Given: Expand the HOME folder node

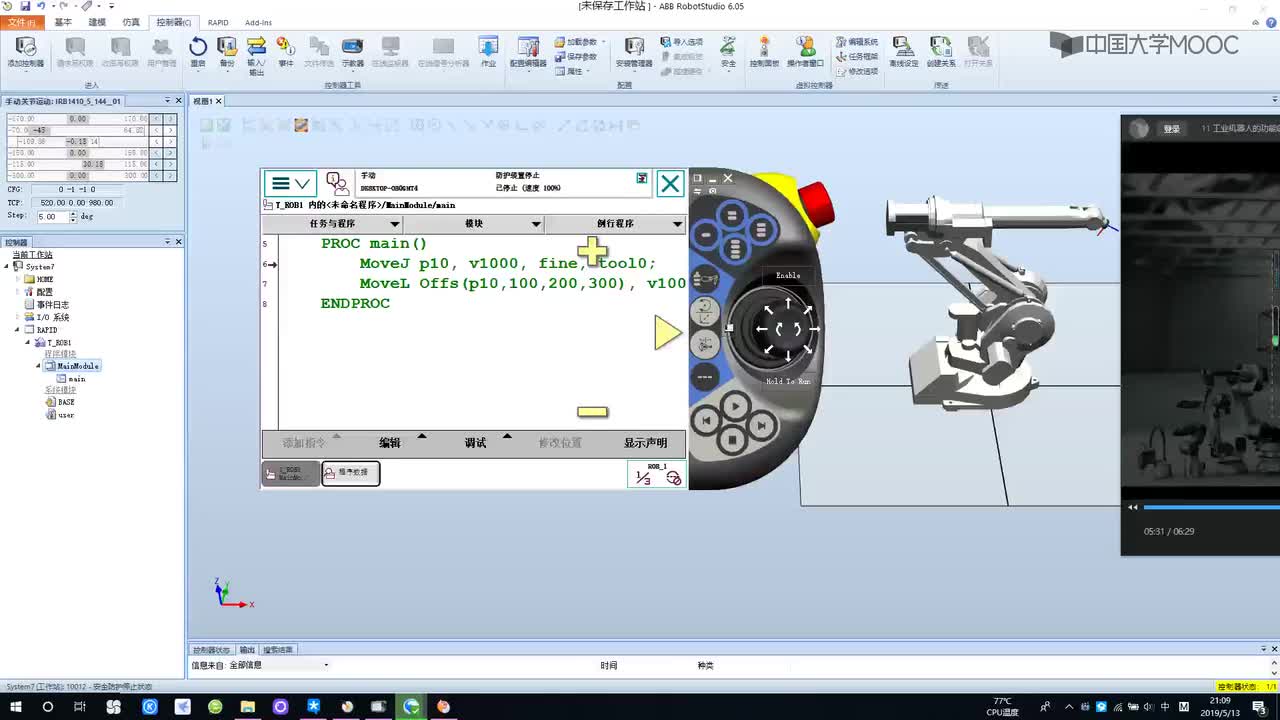Looking at the screenshot, I should click(x=18, y=280).
